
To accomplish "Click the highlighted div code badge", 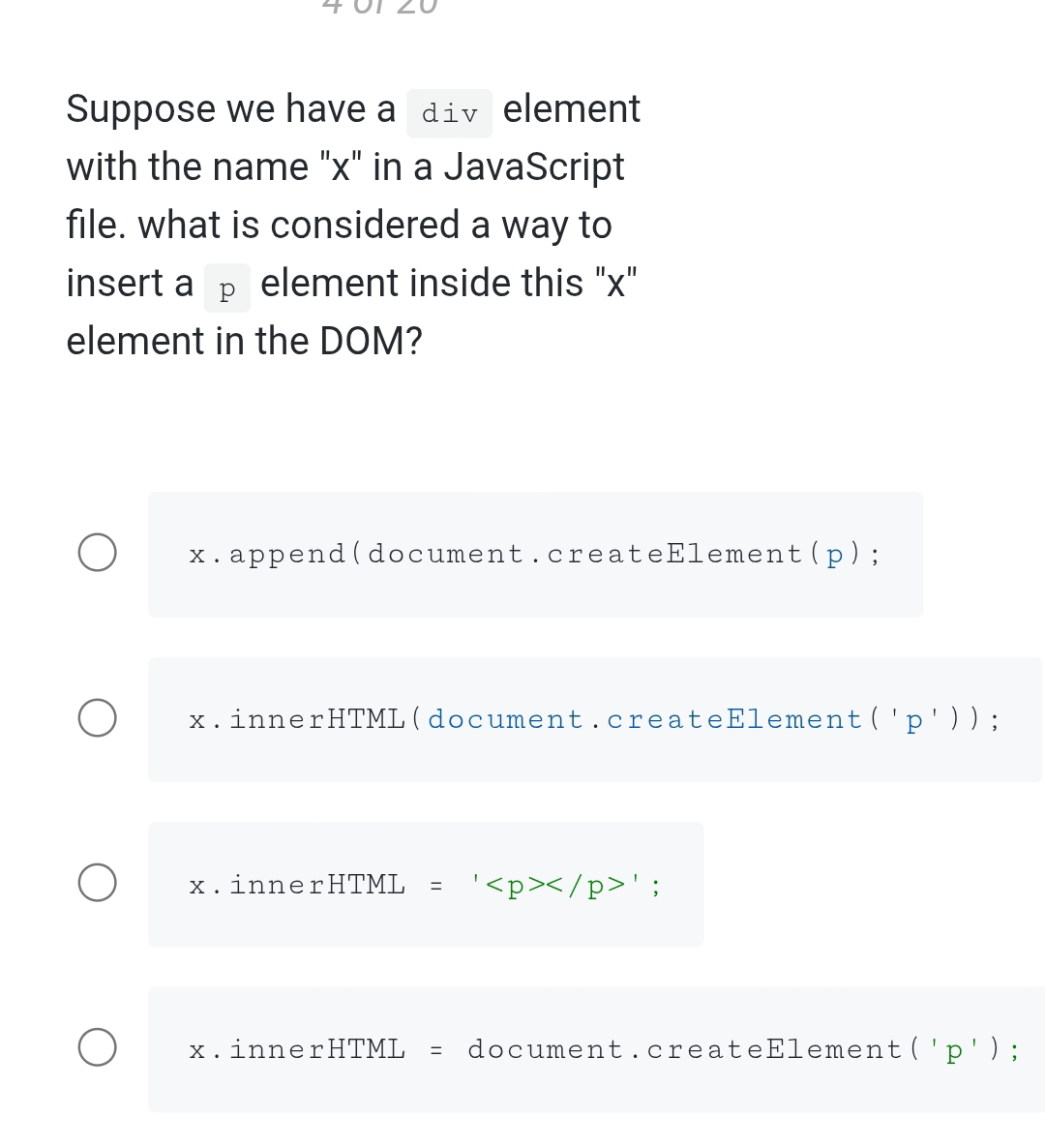I will point(449,112).
